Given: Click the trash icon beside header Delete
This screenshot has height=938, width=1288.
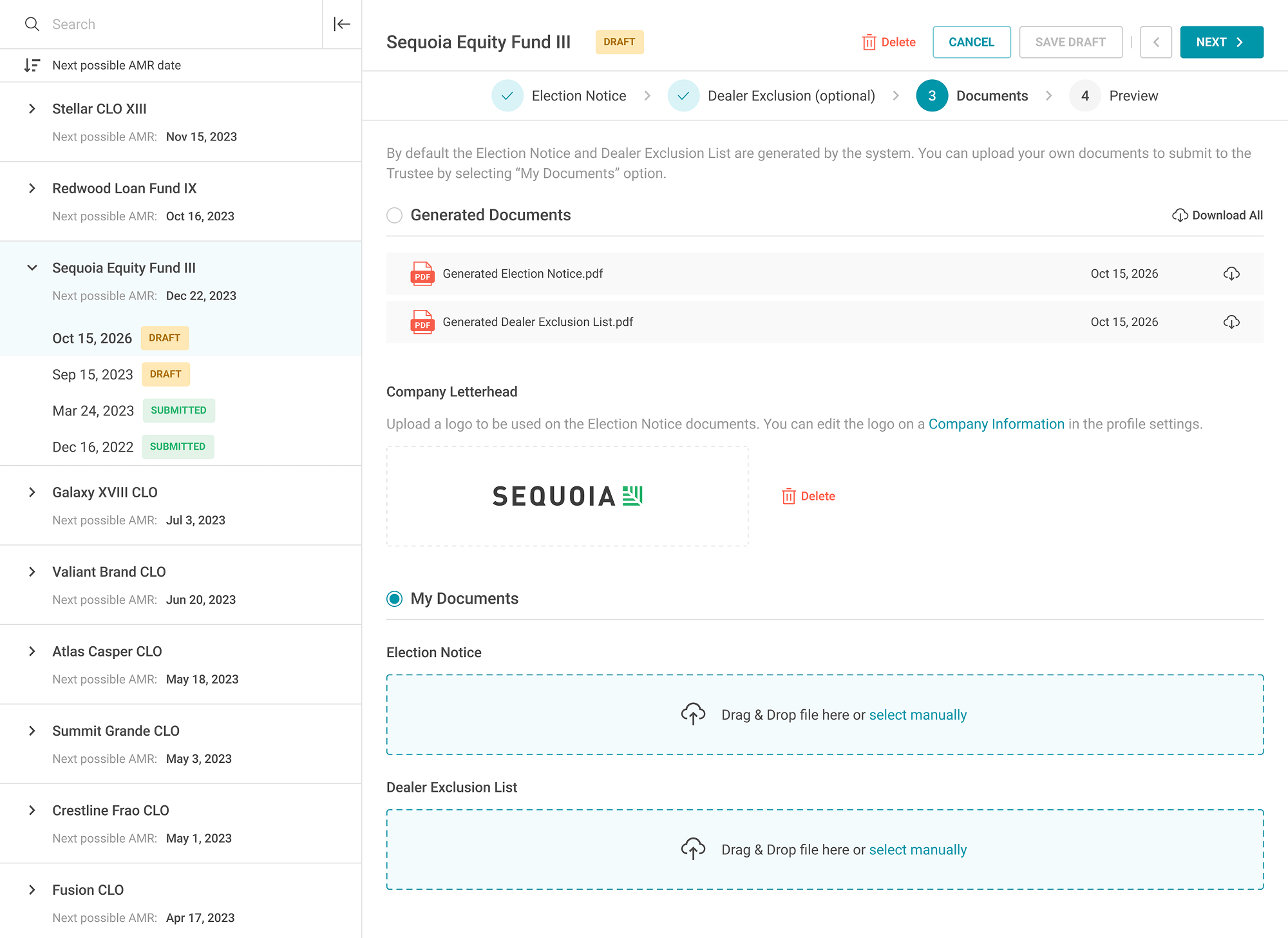Looking at the screenshot, I should [869, 43].
